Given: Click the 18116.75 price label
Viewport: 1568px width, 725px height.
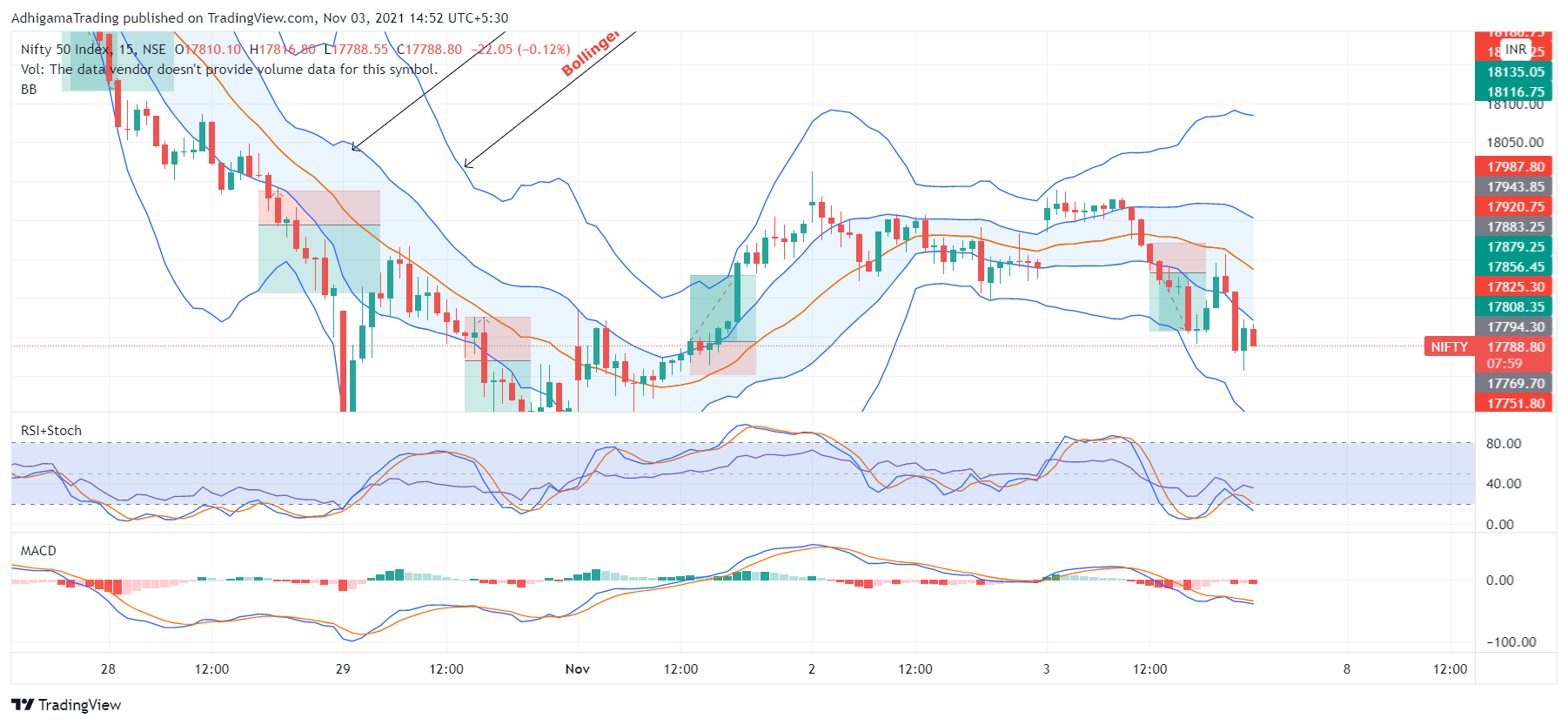Looking at the screenshot, I should (1515, 92).
